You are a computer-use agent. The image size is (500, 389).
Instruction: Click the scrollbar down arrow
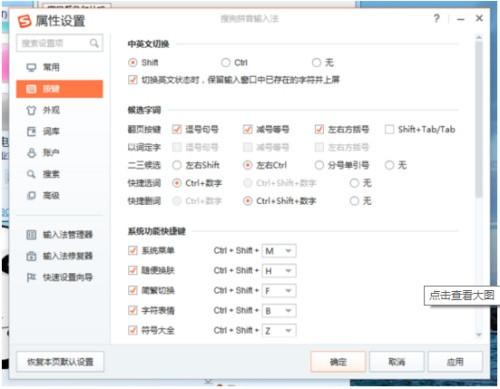point(479,334)
